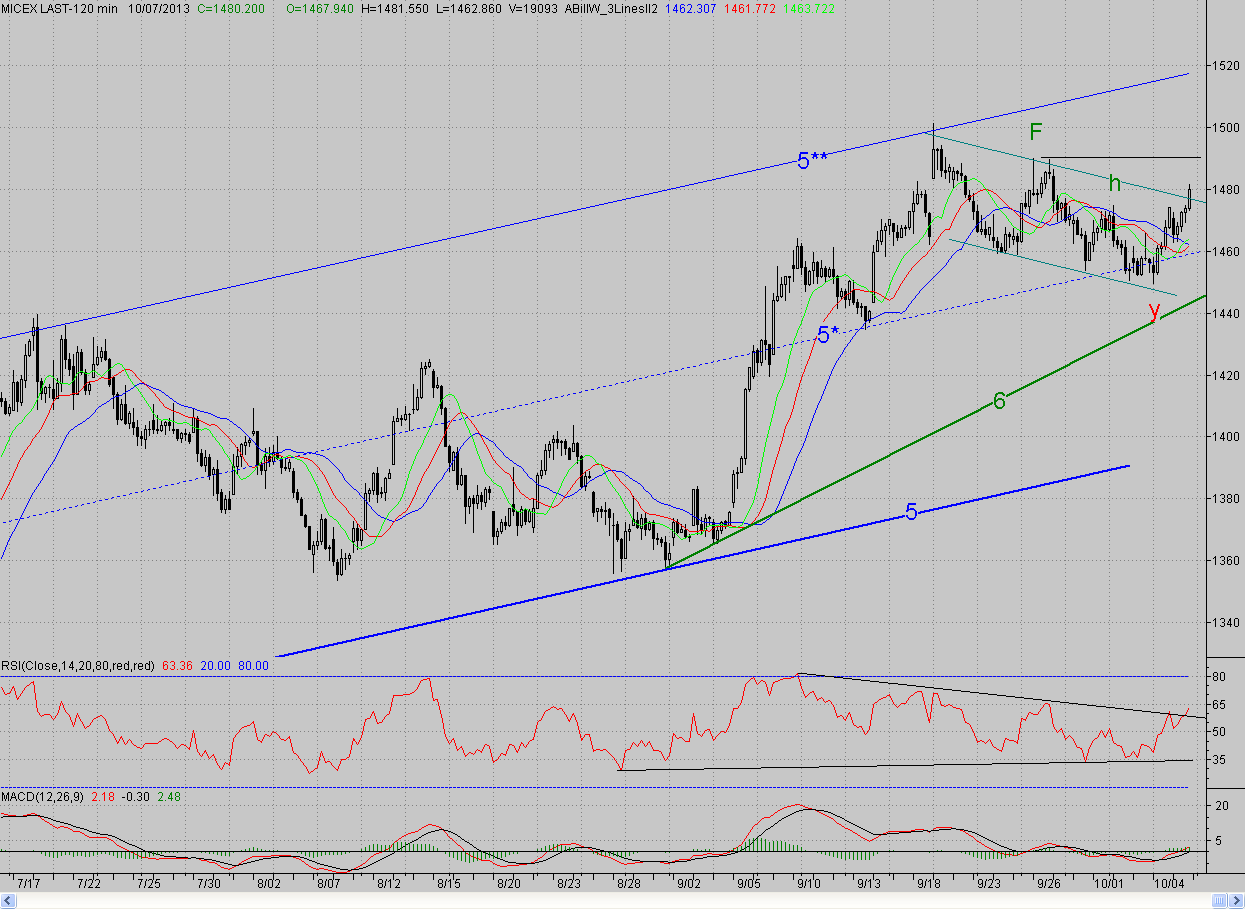
Task: Click the 1440 price axis label
Action: tap(1225, 314)
